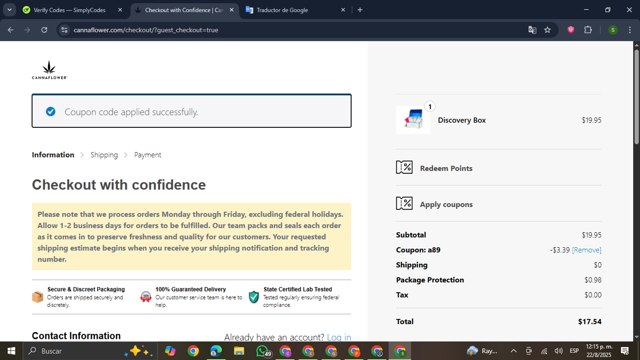Reload the checkout page
This screenshot has height=360, width=640.
click(x=44, y=30)
